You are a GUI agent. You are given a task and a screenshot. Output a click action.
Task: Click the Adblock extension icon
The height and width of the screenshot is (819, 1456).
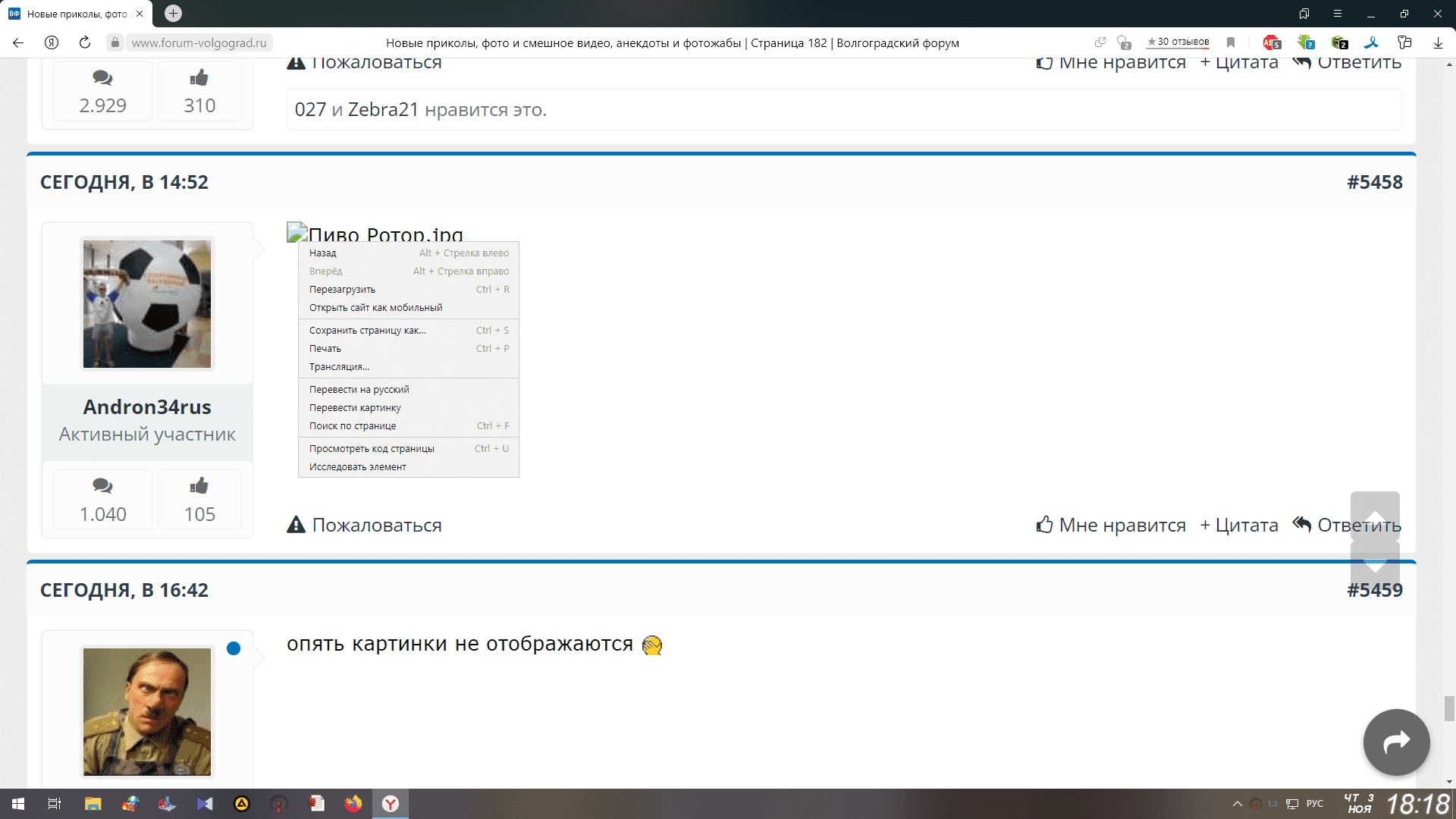pyautogui.click(x=1271, y=42)
